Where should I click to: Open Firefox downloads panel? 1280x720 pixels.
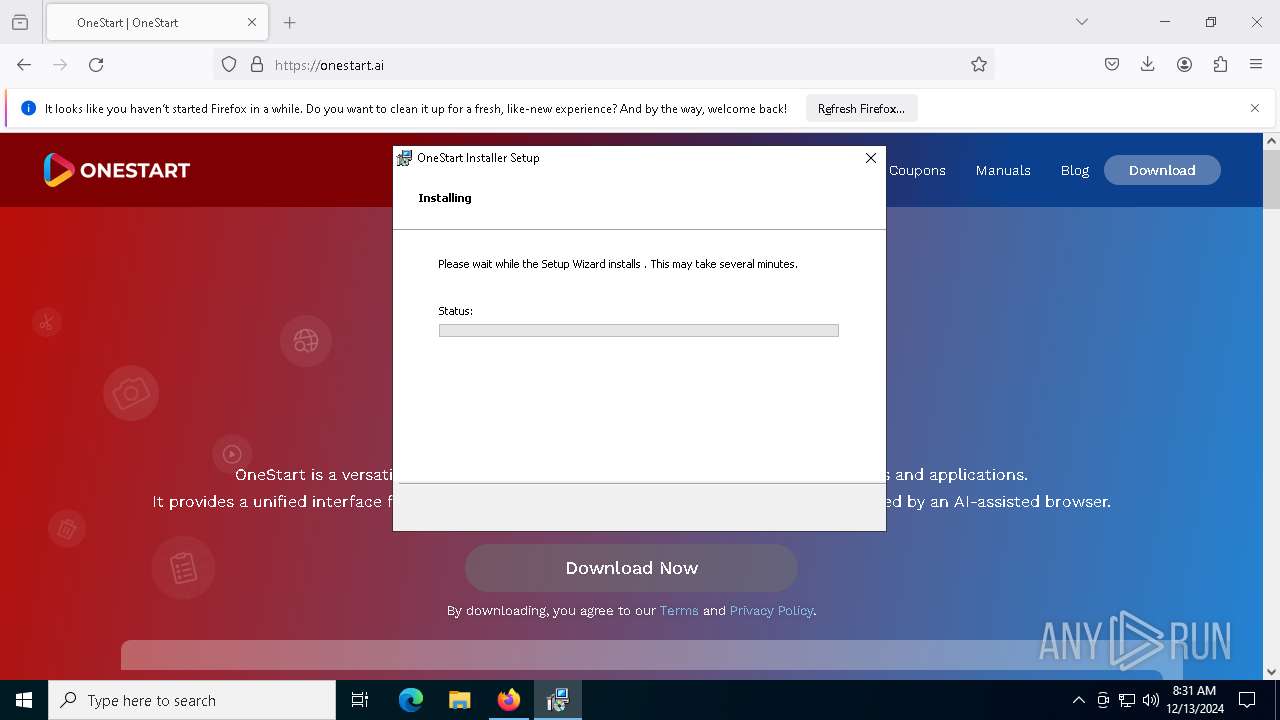[x=1148, y=64]
